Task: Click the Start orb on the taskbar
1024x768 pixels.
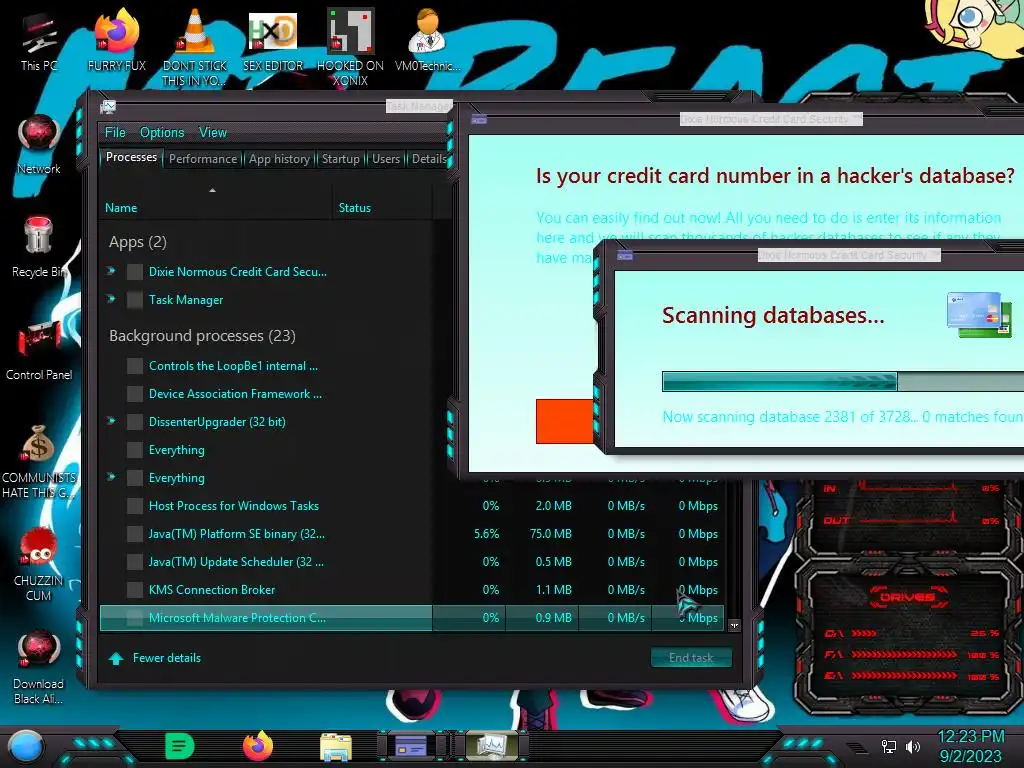Action: (26, 746)
